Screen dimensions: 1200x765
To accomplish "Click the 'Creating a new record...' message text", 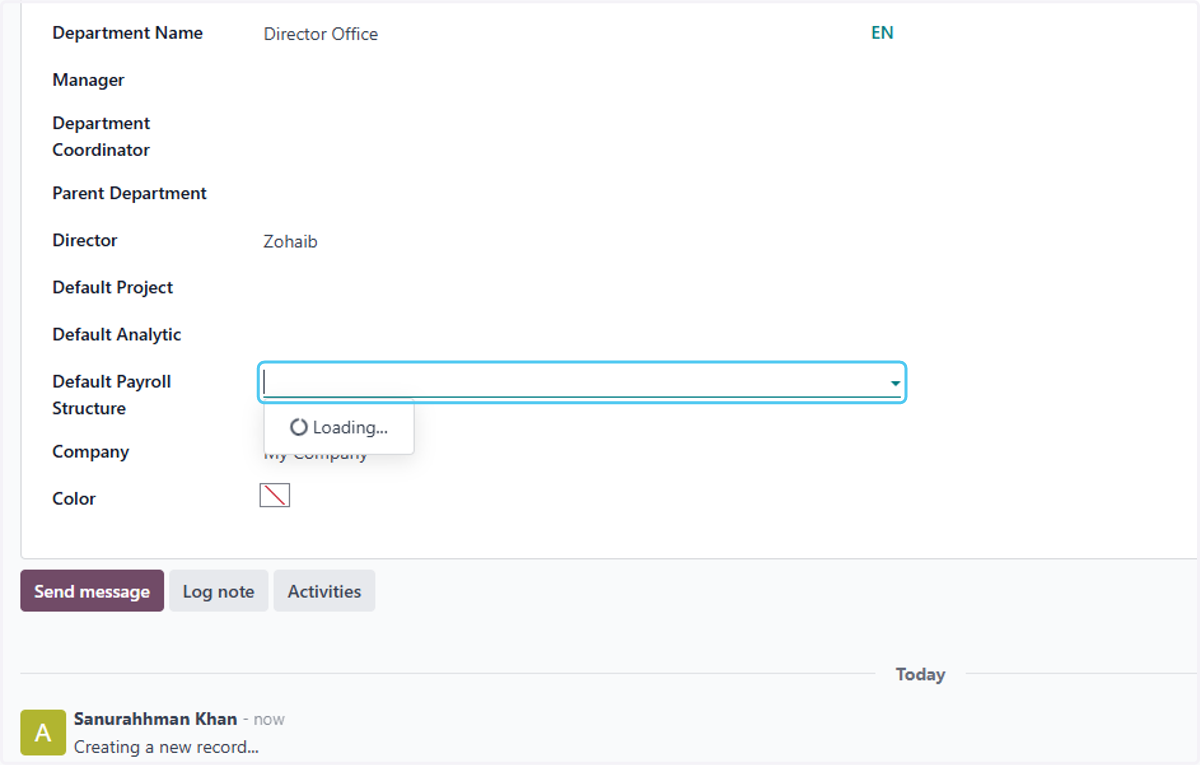I will [x=166, y=747].
